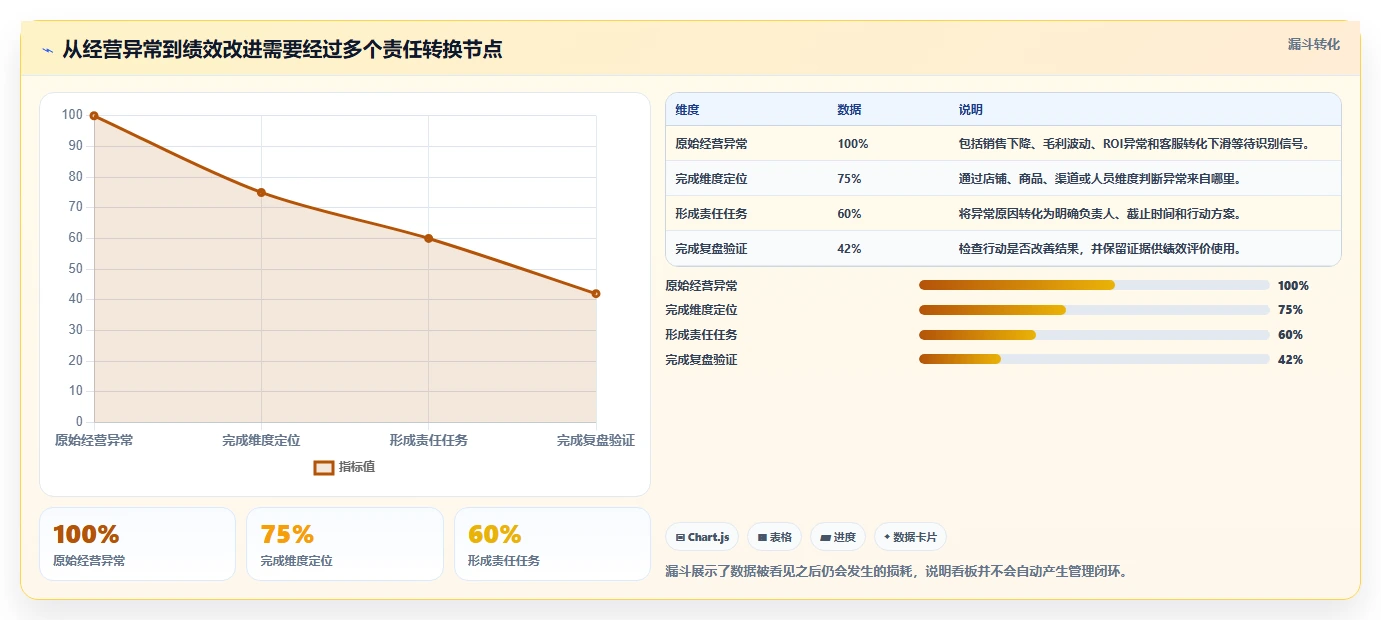Viewport: 1381px width, 620px height.
Task: Click description starting 将异常原因转化
Action: point(1100,213)
